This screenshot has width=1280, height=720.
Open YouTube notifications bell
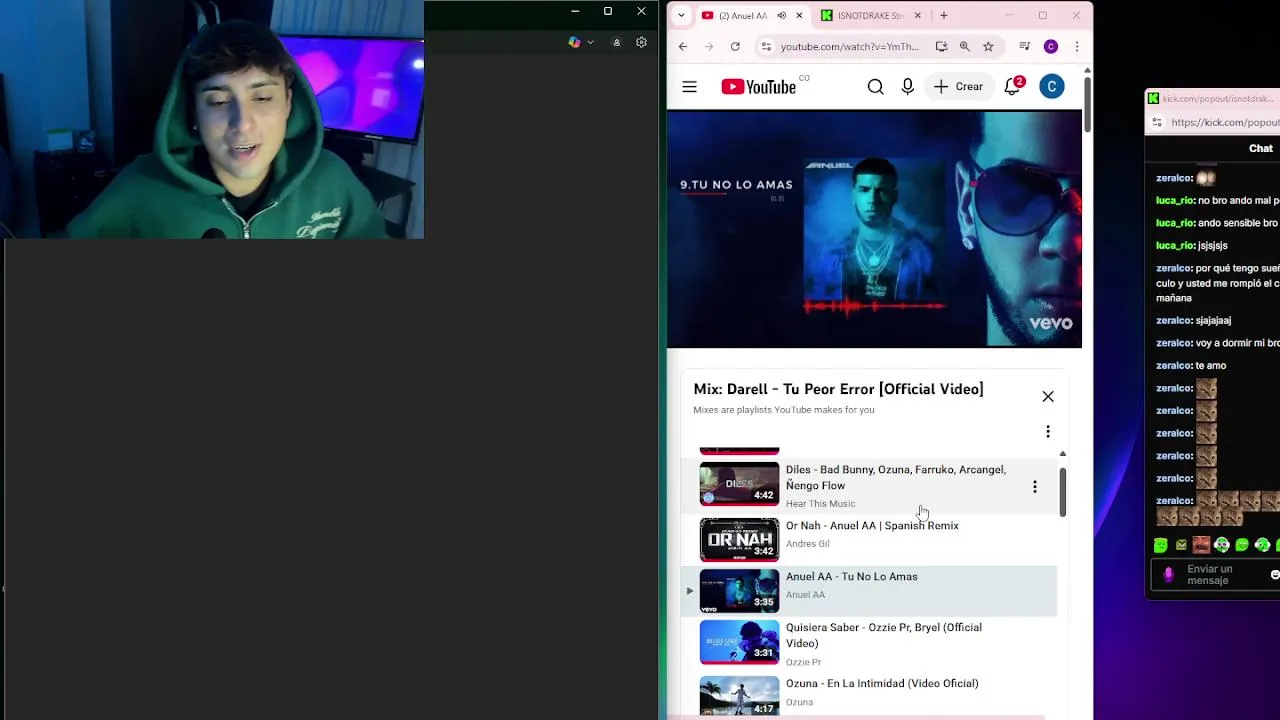[1012, 87]
